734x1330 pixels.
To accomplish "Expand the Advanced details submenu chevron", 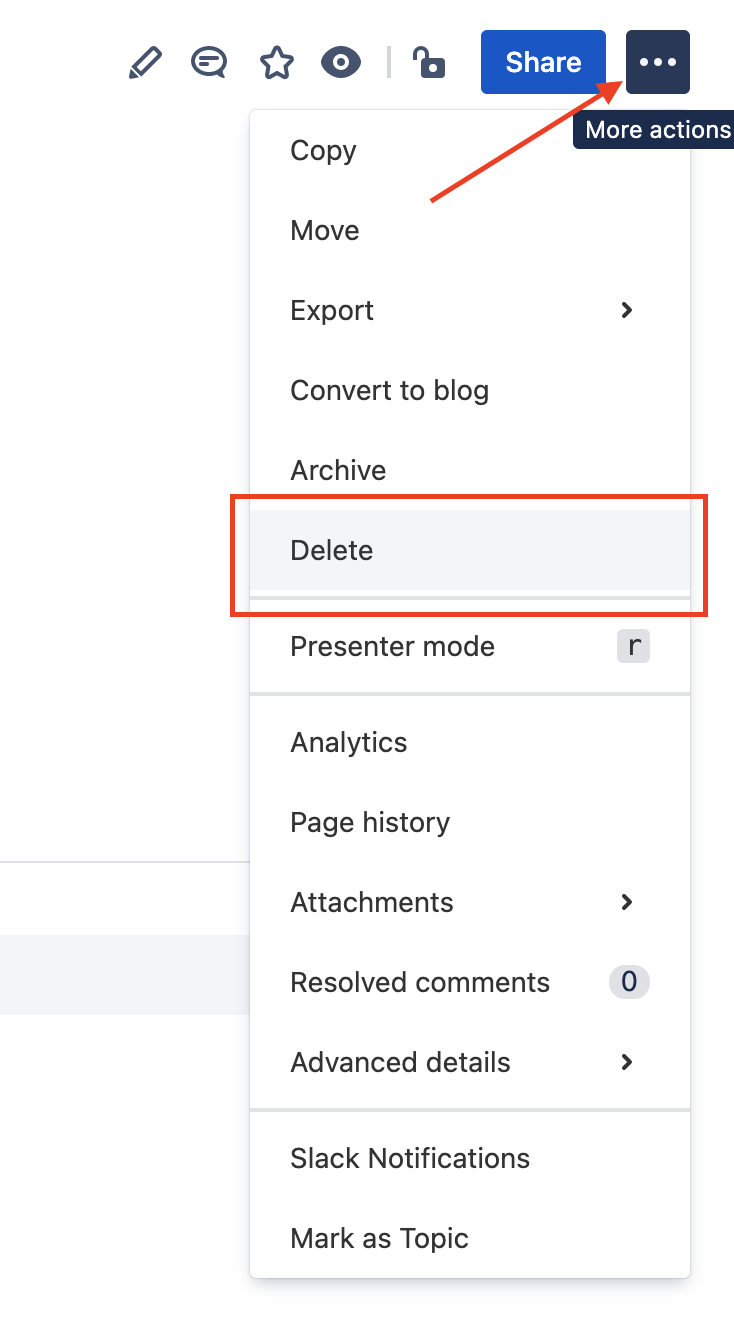I will pyautogui.click(x=627, y=1062).
